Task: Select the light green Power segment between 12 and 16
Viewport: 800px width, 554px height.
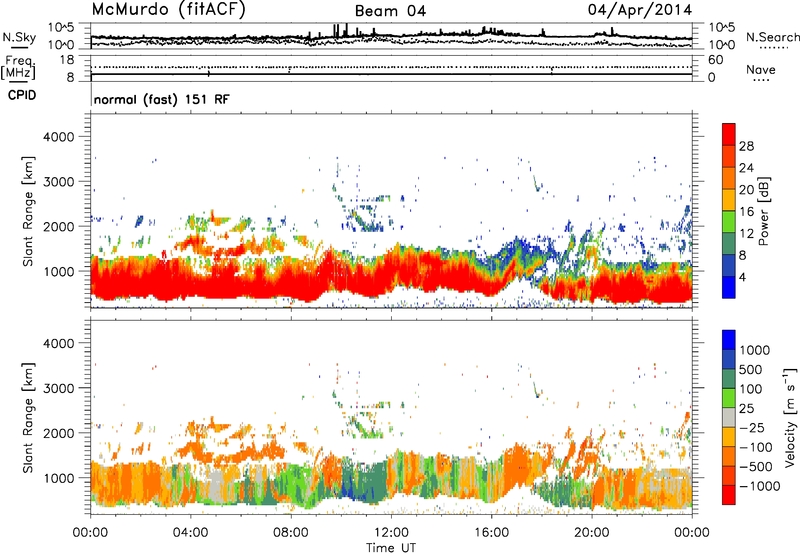Action: click(x=729, y=221)
